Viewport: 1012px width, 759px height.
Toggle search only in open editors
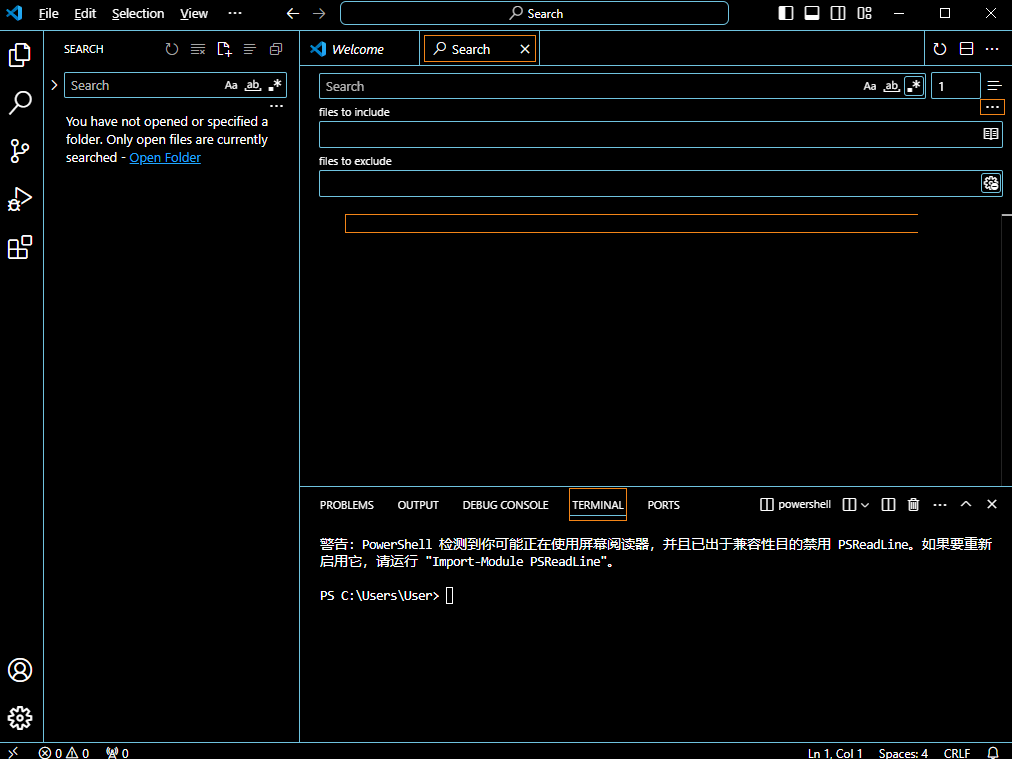coord(990,134)
